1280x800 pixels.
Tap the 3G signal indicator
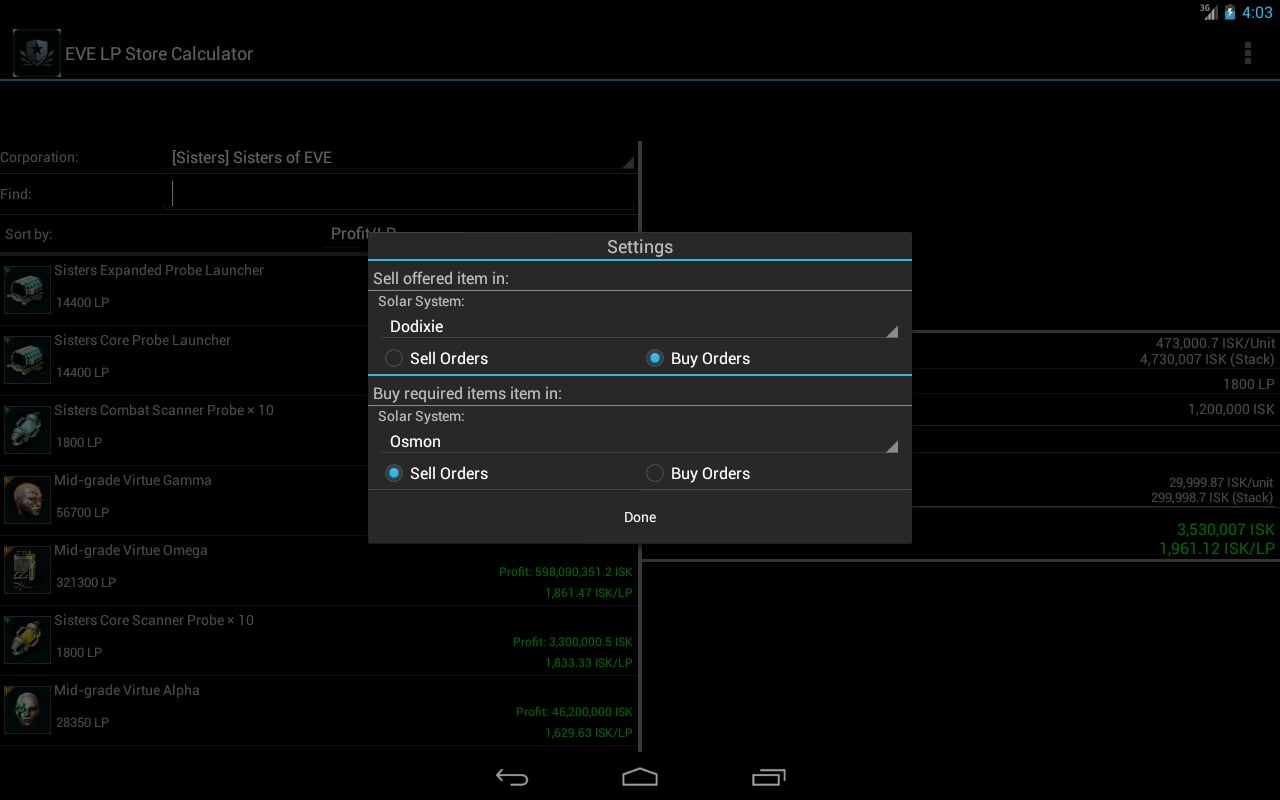[1209, 12]
